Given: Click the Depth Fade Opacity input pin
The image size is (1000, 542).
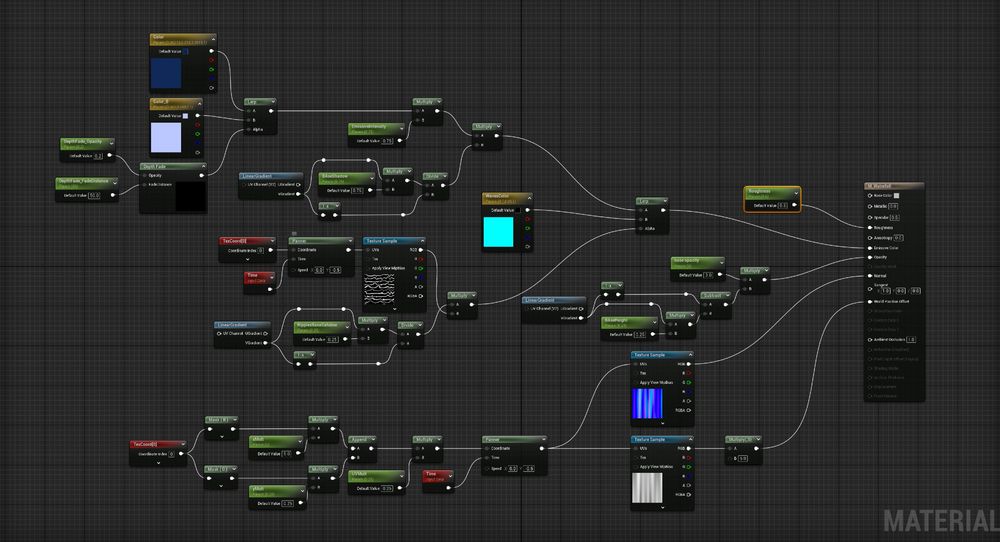Looking at the screenshot, I should (145, 175).
